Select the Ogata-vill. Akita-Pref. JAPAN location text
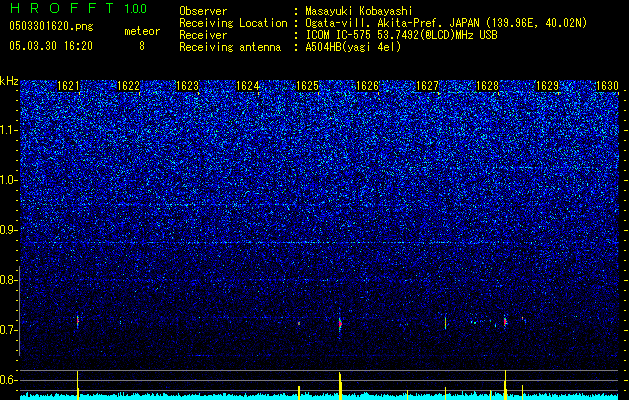 [x=446, y=23]
